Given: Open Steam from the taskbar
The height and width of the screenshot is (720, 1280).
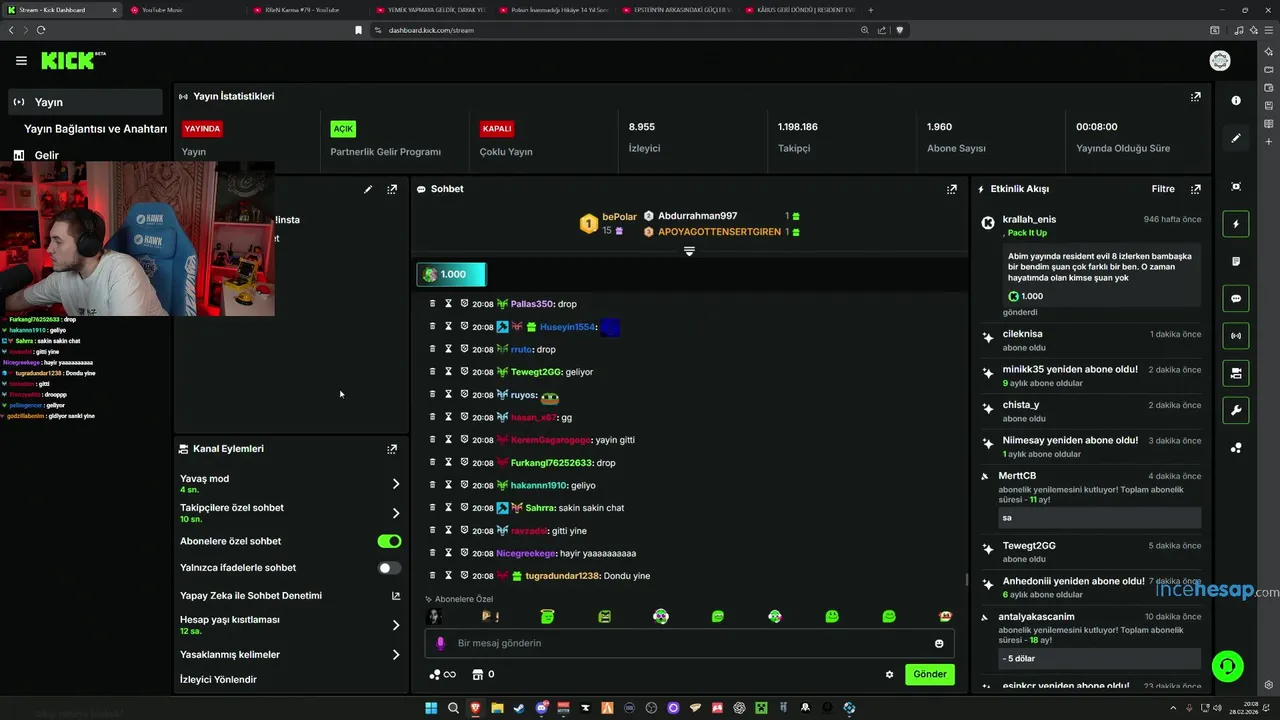Looking at the screenshot, I should tap(519, 708).
